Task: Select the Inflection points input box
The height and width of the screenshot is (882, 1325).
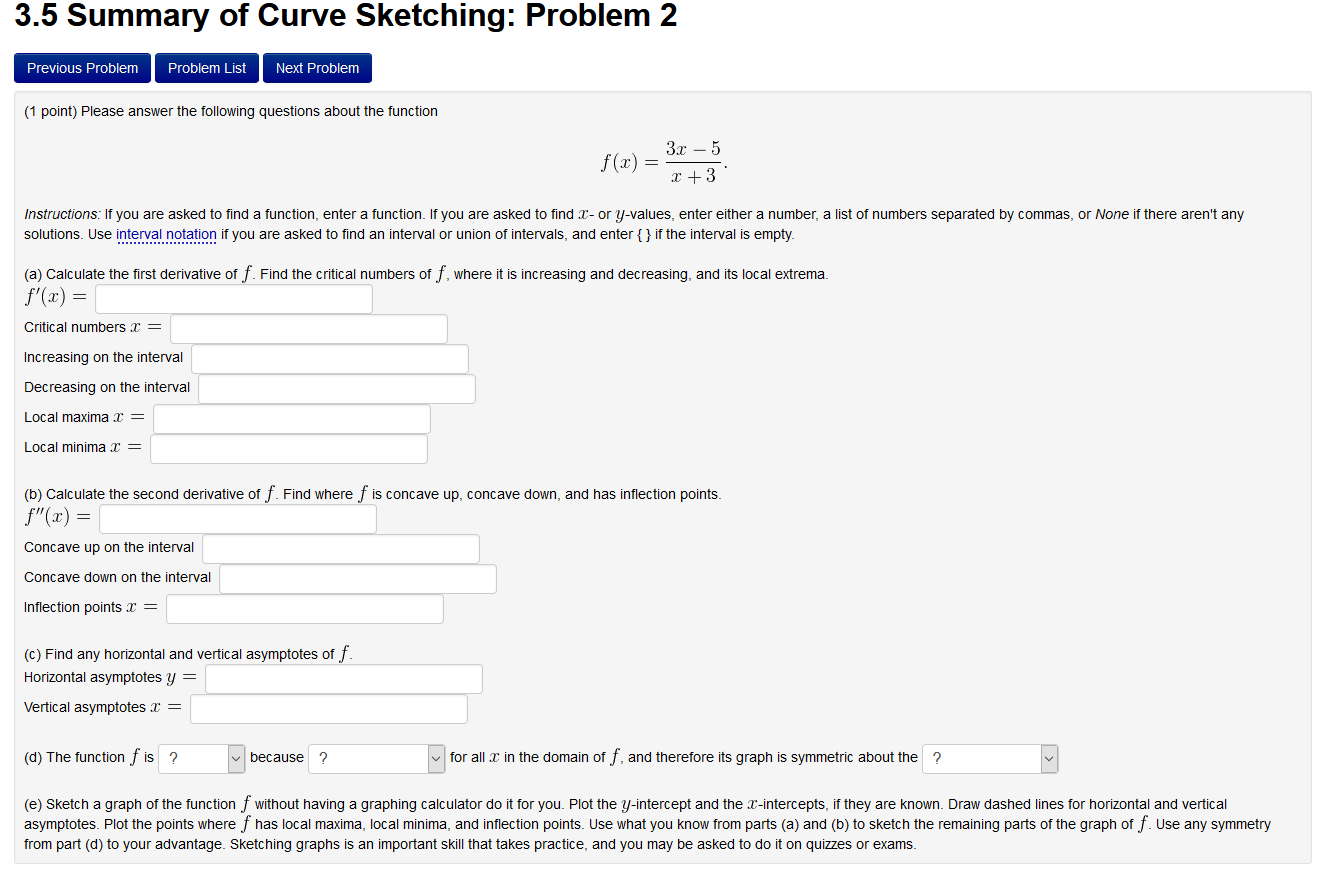Action: (304, 608)
